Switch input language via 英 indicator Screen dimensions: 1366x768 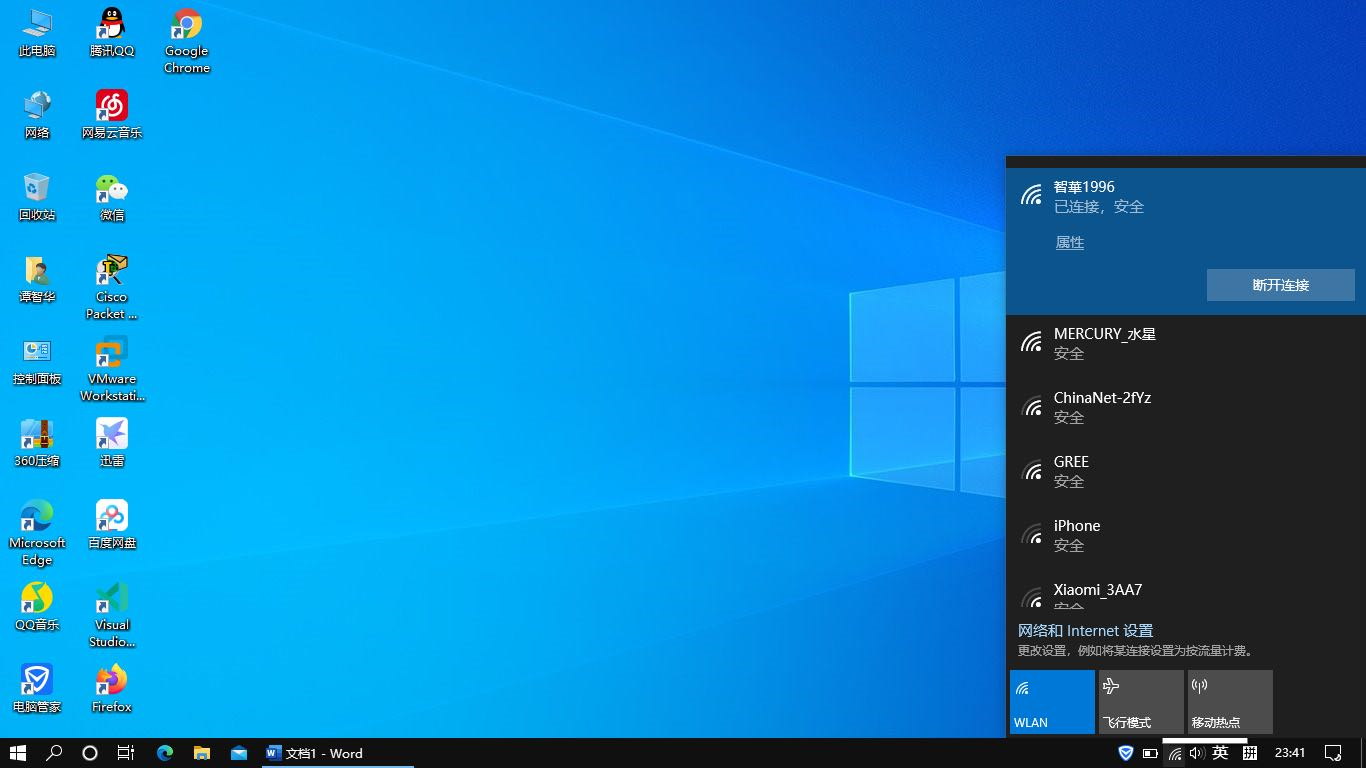click(1220, 753)
